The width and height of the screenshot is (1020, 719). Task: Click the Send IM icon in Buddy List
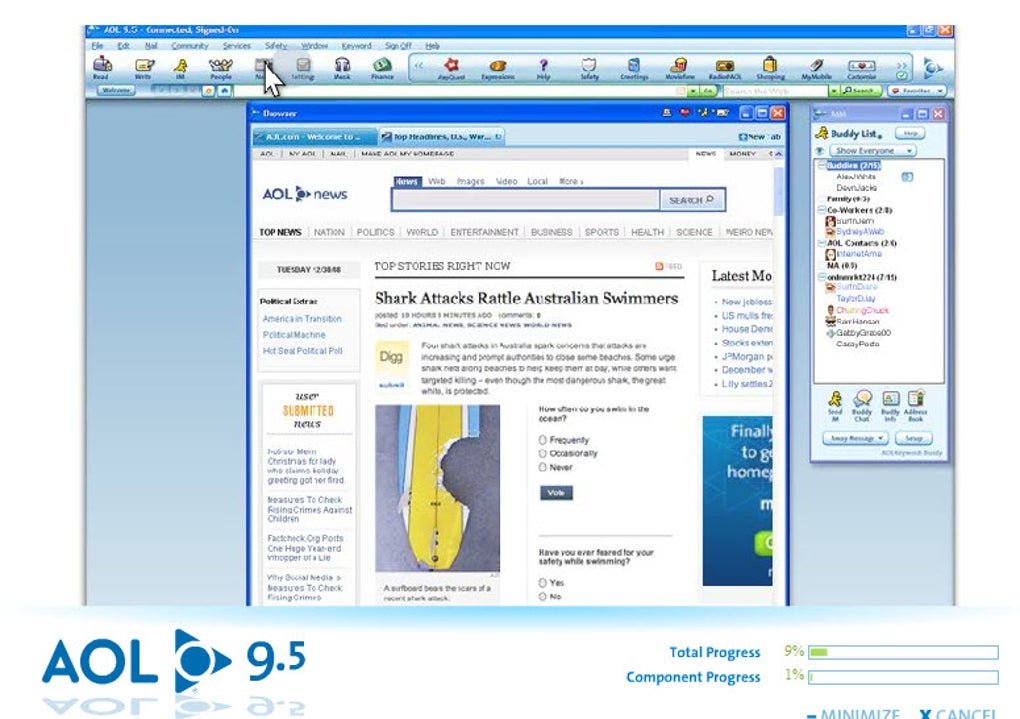pyautogui.click(x=835, y=406)
